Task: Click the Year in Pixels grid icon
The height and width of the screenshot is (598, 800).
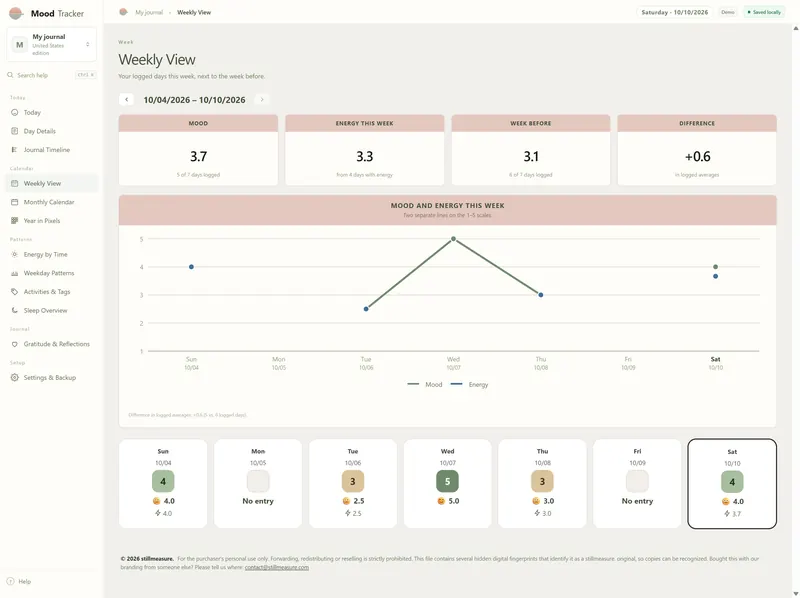Action: coord(14,220)
